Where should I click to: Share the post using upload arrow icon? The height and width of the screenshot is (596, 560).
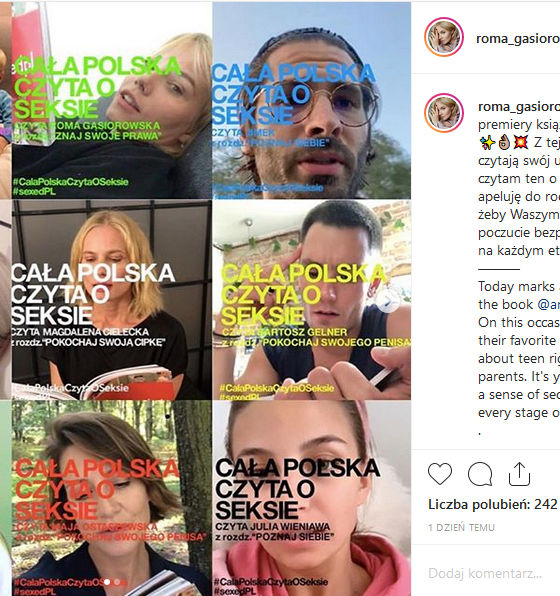pyautogui.click(x=519, y=474)
